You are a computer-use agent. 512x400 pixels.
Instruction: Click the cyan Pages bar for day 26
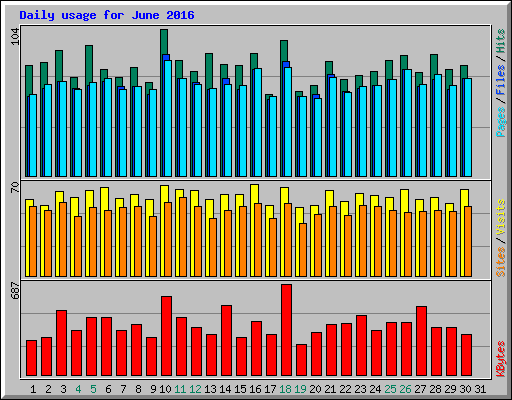point(408,123)
